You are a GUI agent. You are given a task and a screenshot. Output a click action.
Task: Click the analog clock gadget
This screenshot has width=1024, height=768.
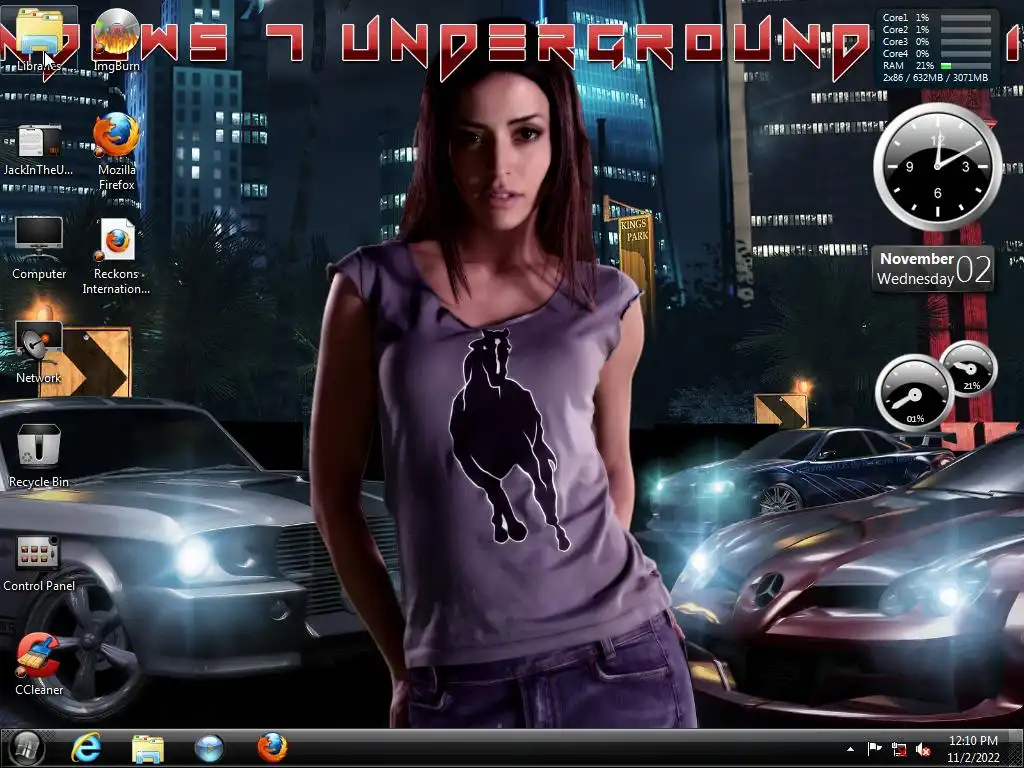coord(937,166)
